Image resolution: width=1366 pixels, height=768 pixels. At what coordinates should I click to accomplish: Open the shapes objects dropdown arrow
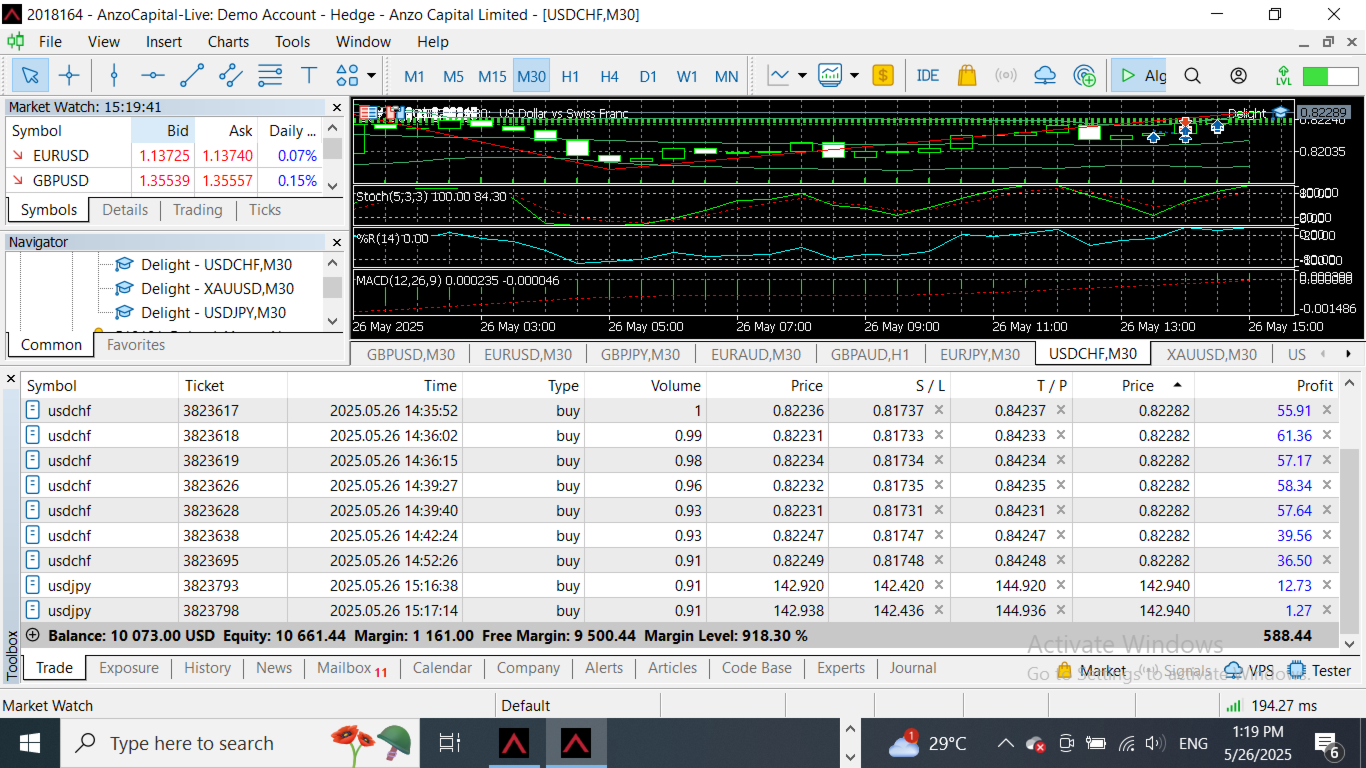click(x=372, y=75)
